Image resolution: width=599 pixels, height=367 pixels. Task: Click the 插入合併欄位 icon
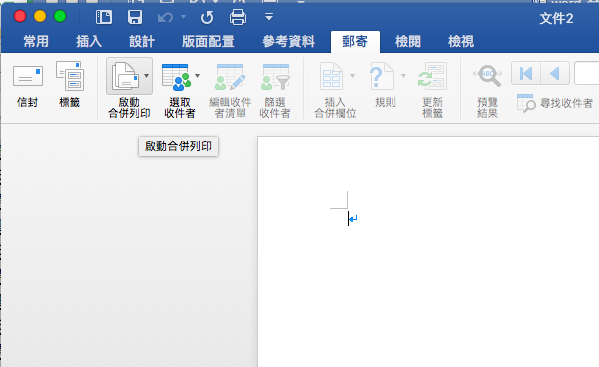331,76
